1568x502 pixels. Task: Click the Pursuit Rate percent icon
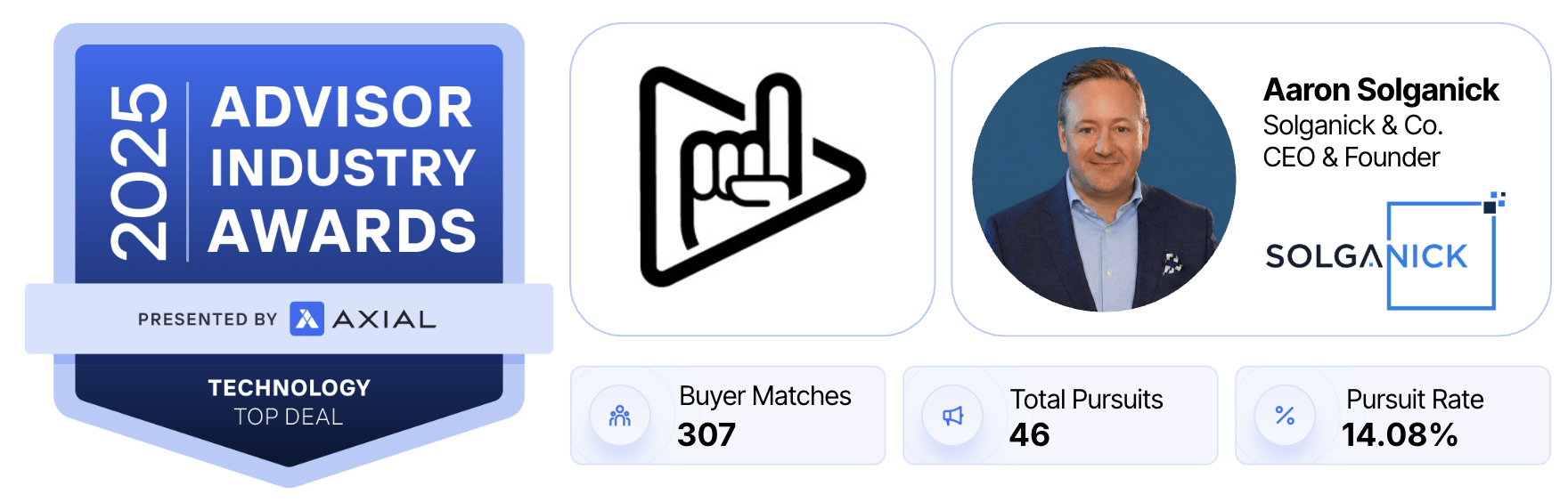pyautogui.click(x=1285, y=416)
